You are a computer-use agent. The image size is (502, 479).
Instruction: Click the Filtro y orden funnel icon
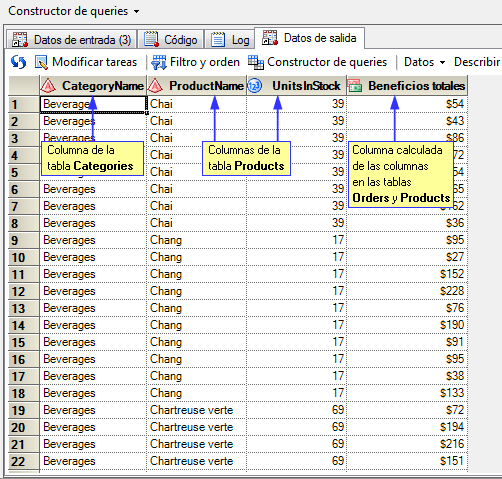click(x=159, y=62)
